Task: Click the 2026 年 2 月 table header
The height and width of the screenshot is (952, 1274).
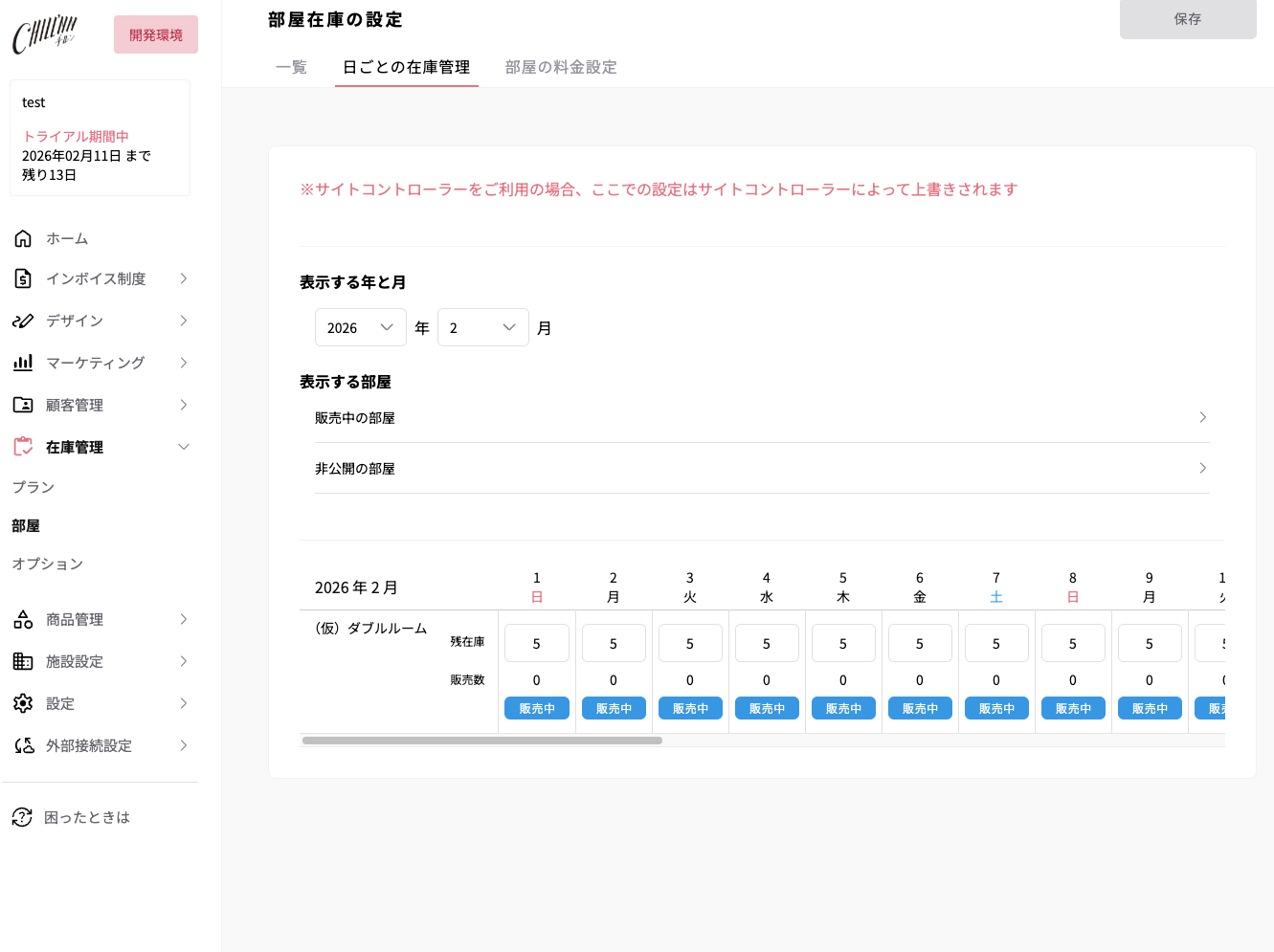Action: 356,587
